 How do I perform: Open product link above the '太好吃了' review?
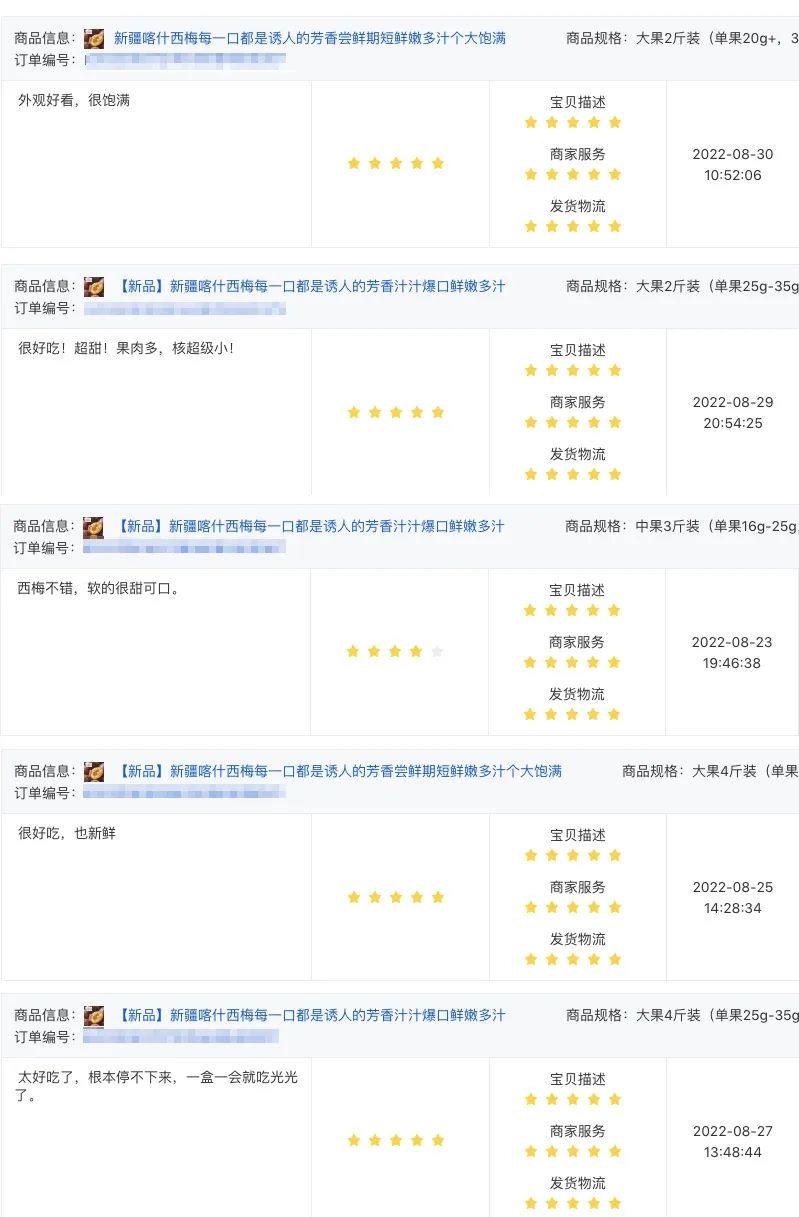(311, 1015)
